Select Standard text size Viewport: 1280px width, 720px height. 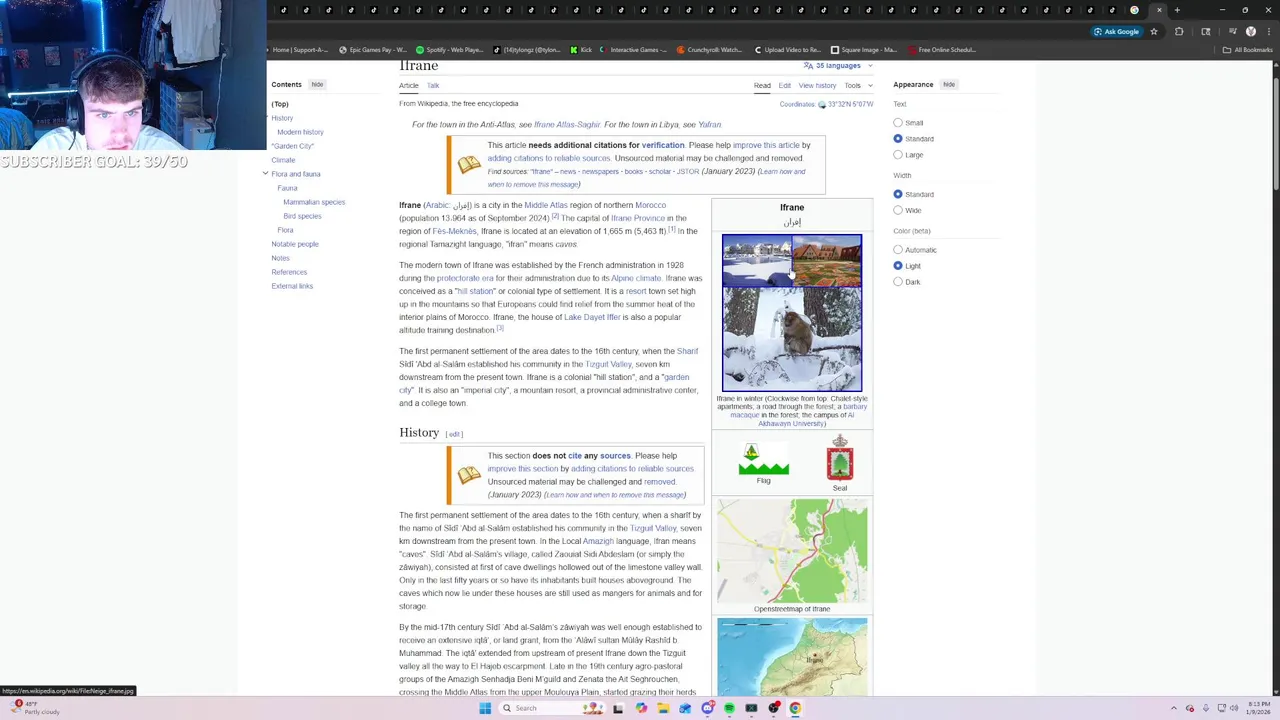(x=898, y=139)
